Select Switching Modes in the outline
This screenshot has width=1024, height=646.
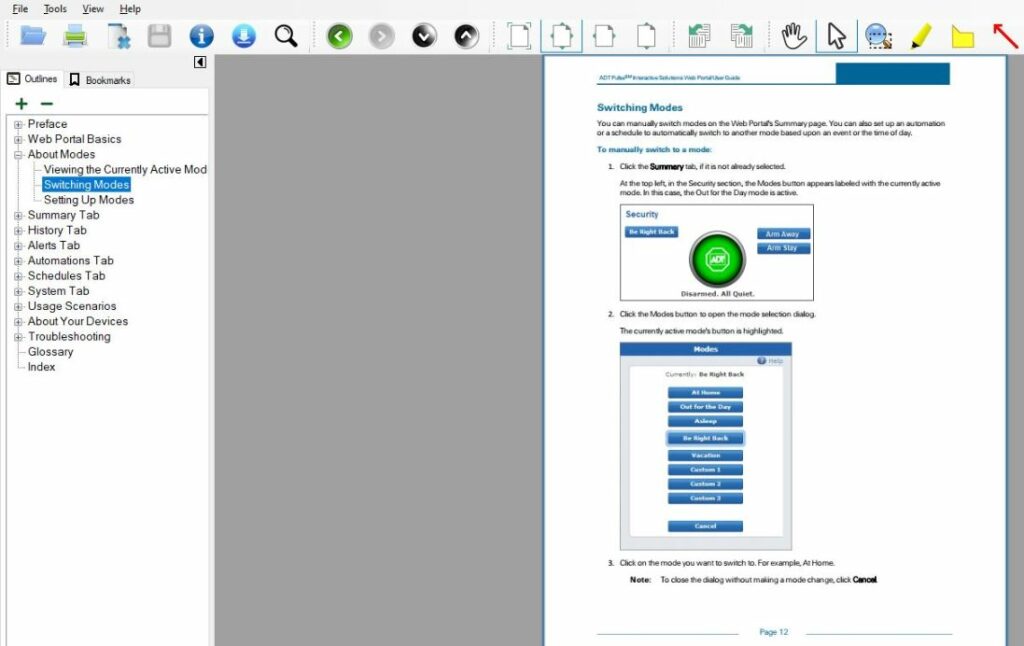pyautogui.click(x=86, y=185)
